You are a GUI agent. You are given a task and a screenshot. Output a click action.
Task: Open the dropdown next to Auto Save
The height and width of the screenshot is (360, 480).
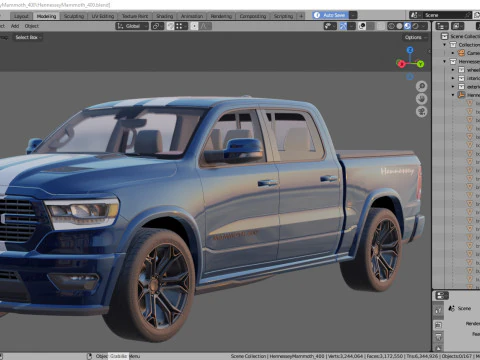pyautogui.click(x=353, y=15)
